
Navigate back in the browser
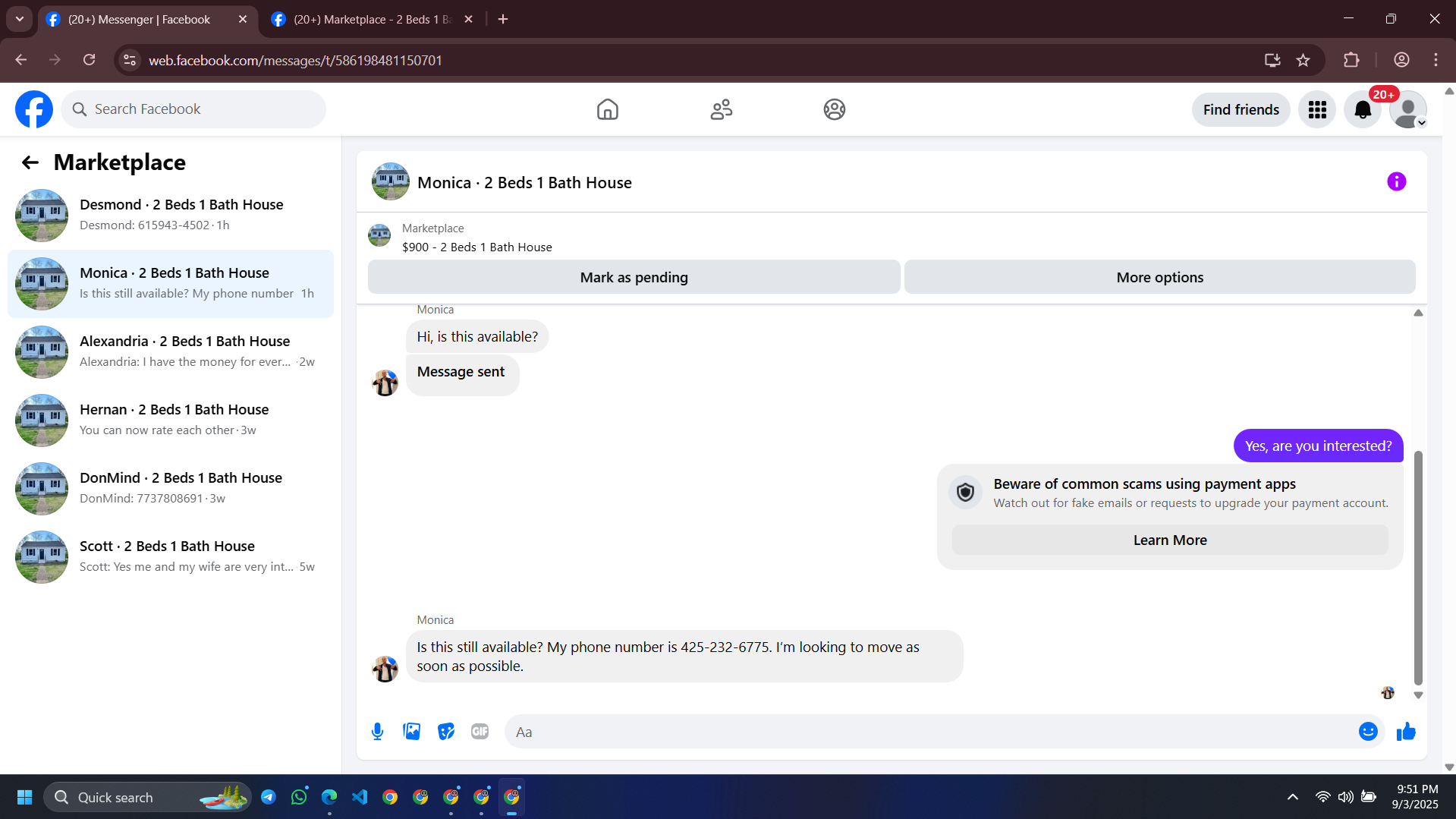[21, 60]
